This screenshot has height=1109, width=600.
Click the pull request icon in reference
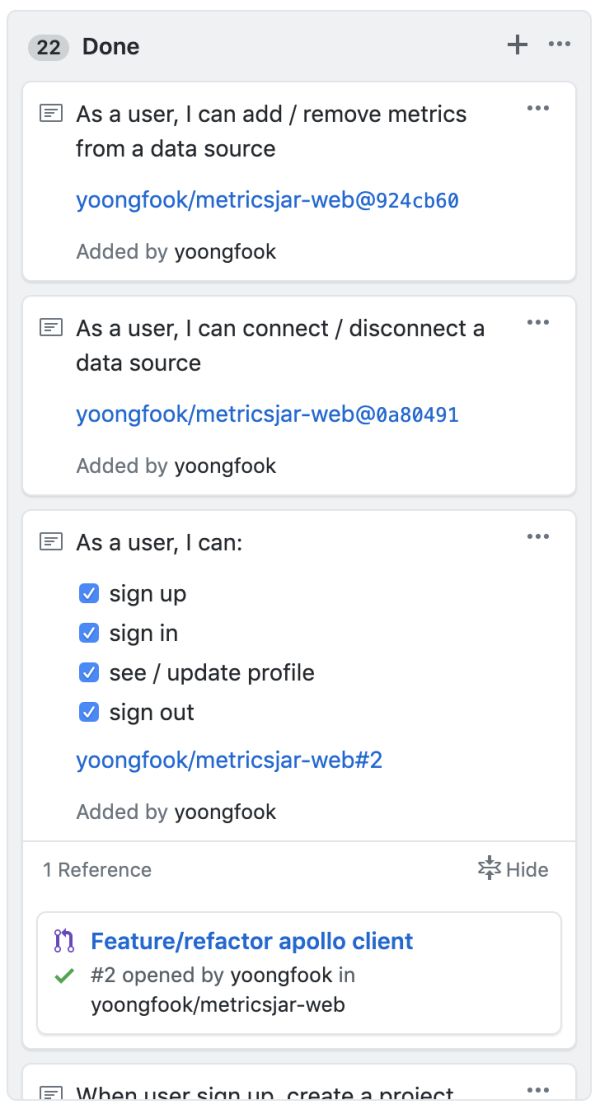(x=64, y=941)
